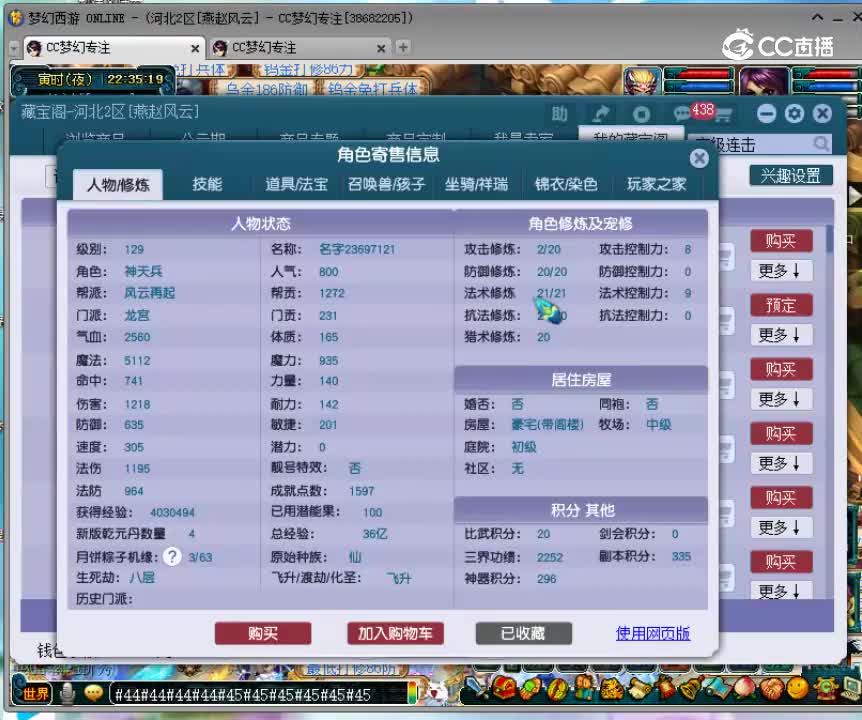The height and width of the screenshot is (720, 862).
Task: Click the 豪宅(带阁楼) house value
Action: [547, 425]
